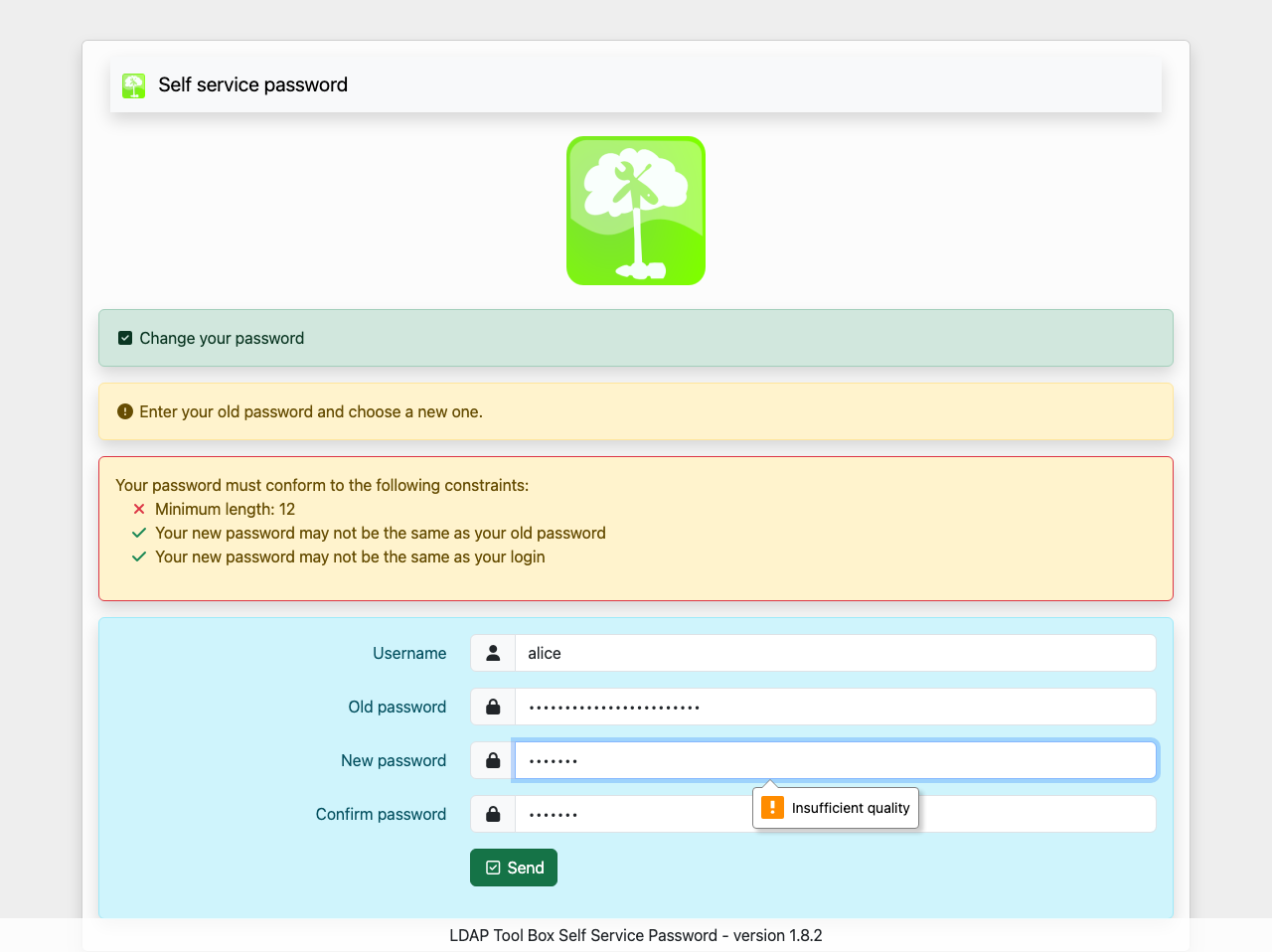The width and height of the screenshot is (1272, 952).
Task: Click the check mark for login constraint
Action: tap(139, 556)
